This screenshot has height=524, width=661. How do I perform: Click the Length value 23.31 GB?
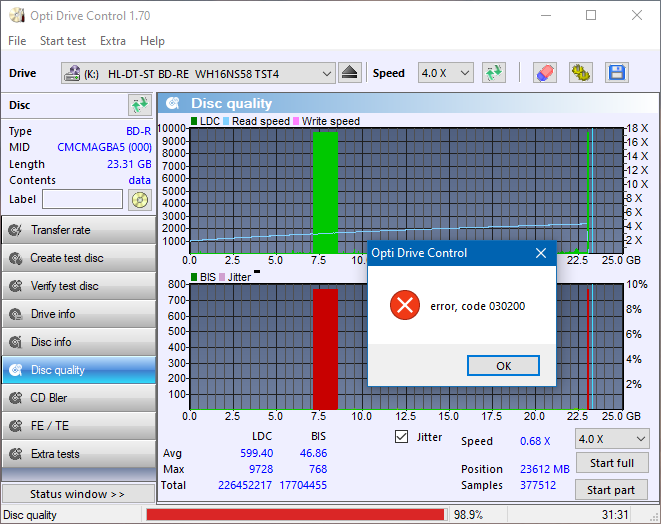(x=129, y=164)
